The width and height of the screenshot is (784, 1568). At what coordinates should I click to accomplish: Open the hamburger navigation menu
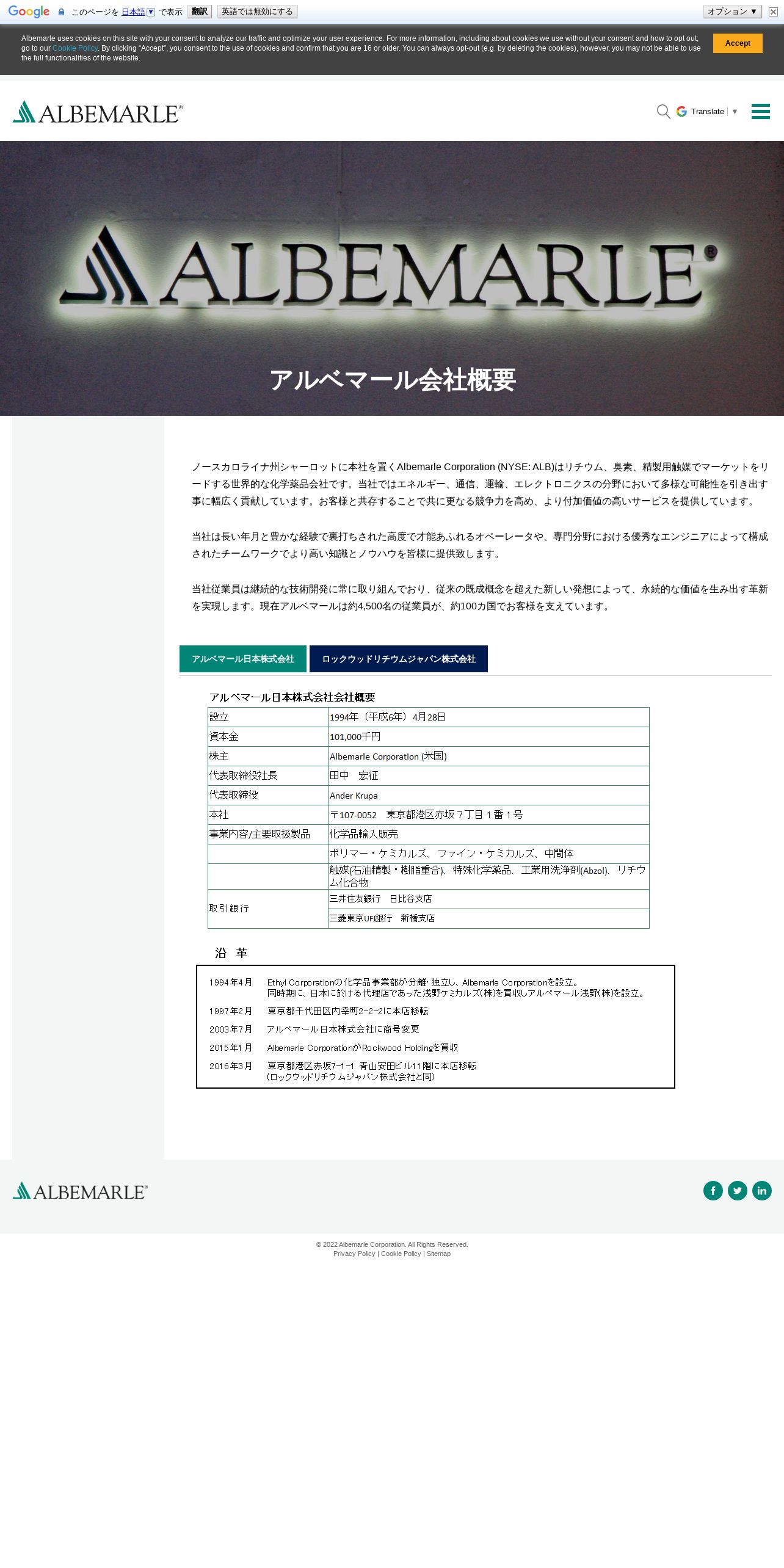[x=760, y=111]
